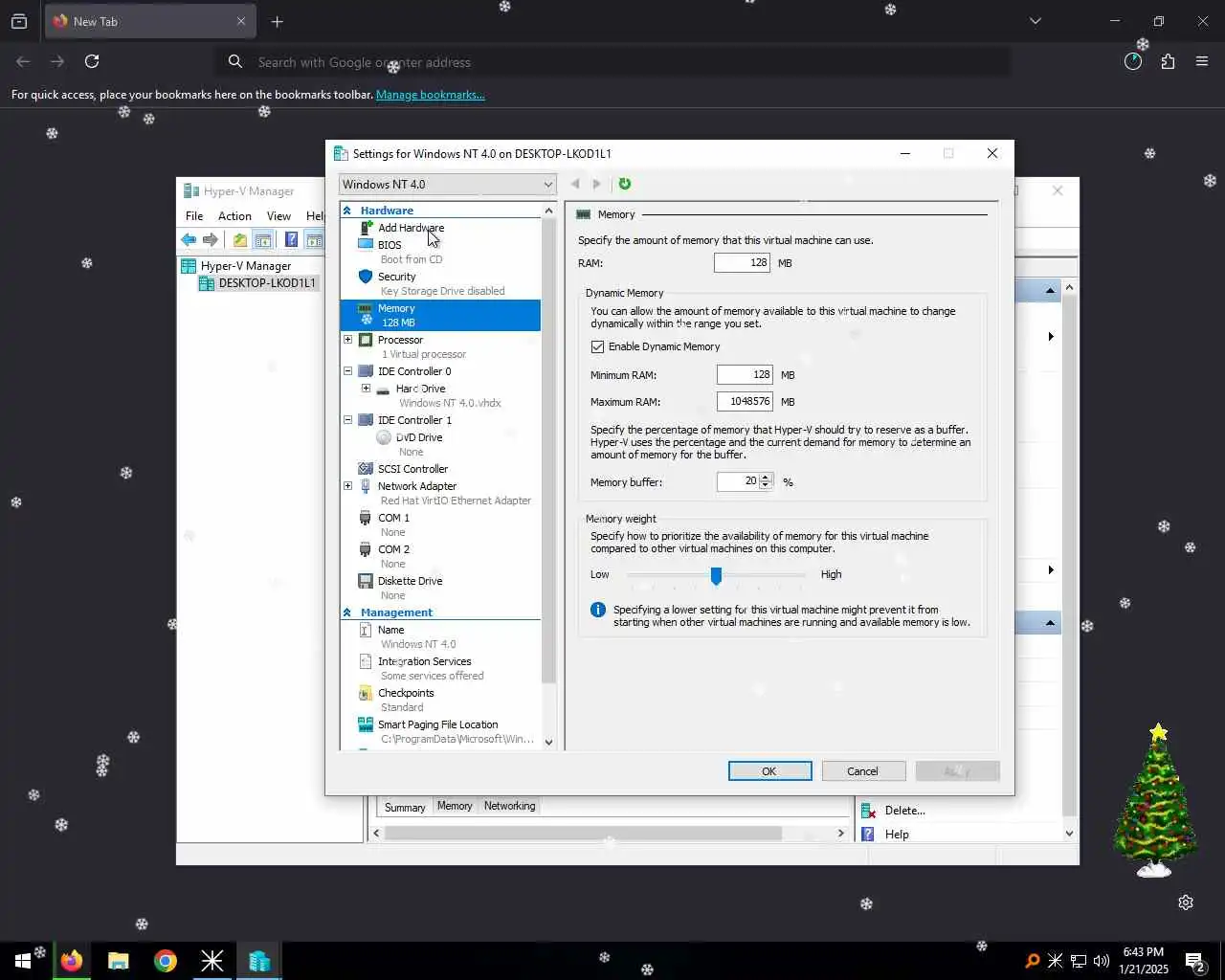Click the RAM value input field
Screen dimensions: 1225x980
[742, 262]
